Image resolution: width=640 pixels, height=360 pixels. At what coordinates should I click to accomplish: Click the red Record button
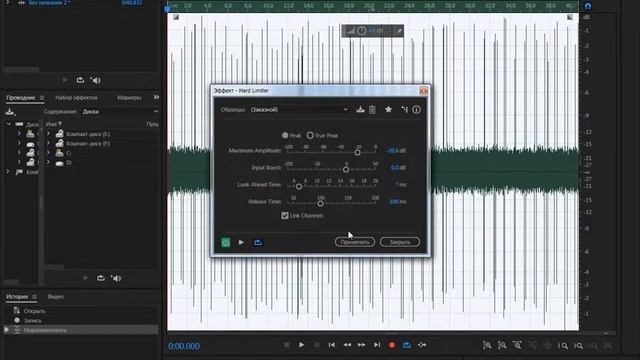(392, 345)
